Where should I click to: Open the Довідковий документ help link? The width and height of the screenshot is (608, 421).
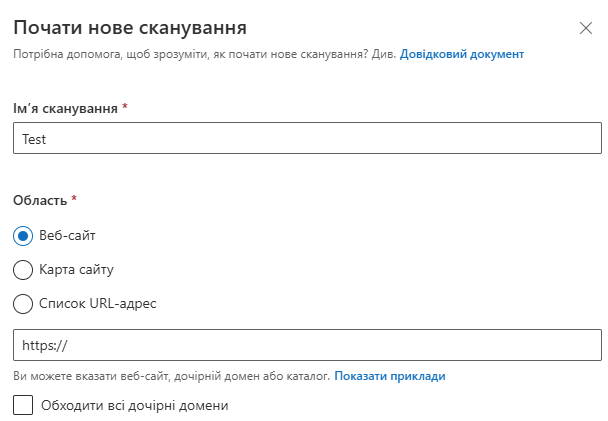[462, 54]
